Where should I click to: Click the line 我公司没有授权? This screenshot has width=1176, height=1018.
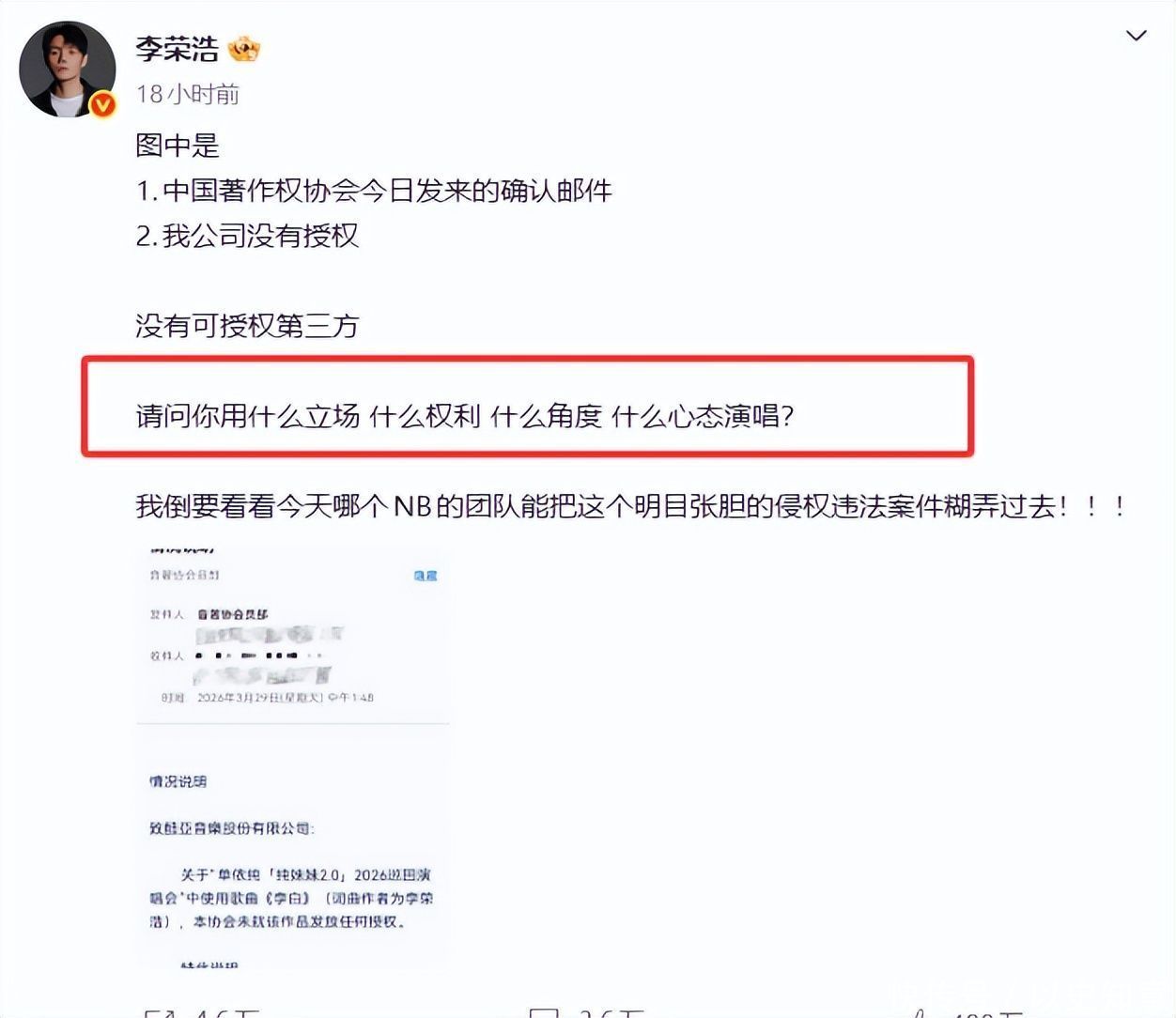pyautogui.click(x=247, y=236)
